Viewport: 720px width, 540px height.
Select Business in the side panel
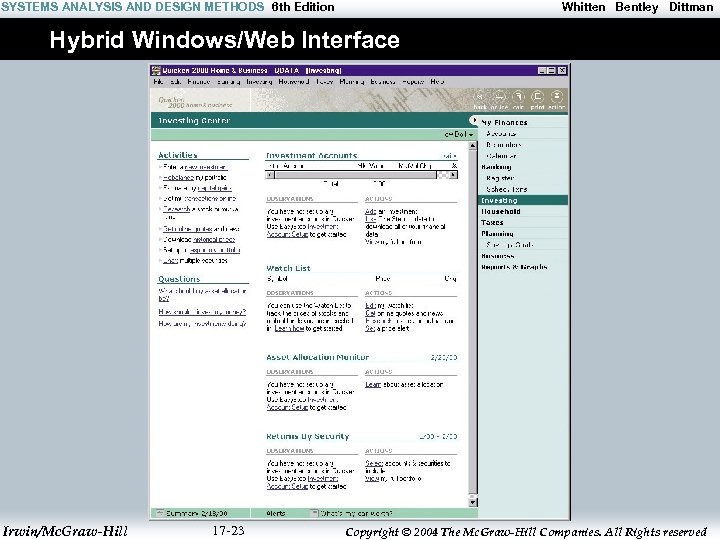coord(497,256)
